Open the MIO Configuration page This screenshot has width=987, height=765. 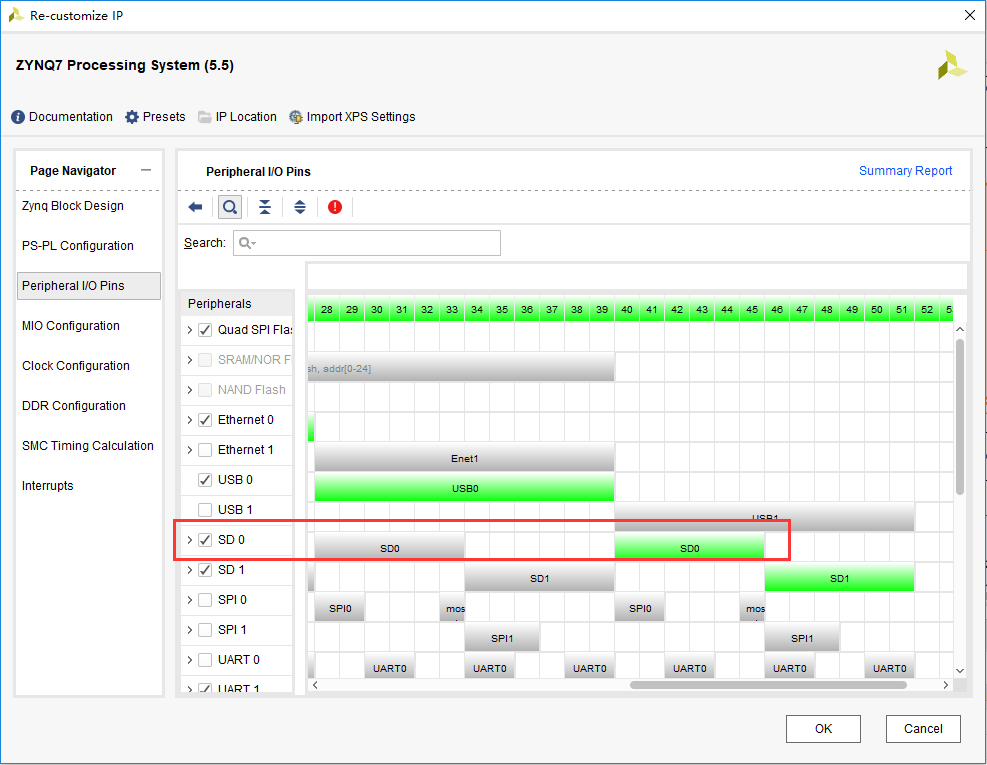click(70, 326)
